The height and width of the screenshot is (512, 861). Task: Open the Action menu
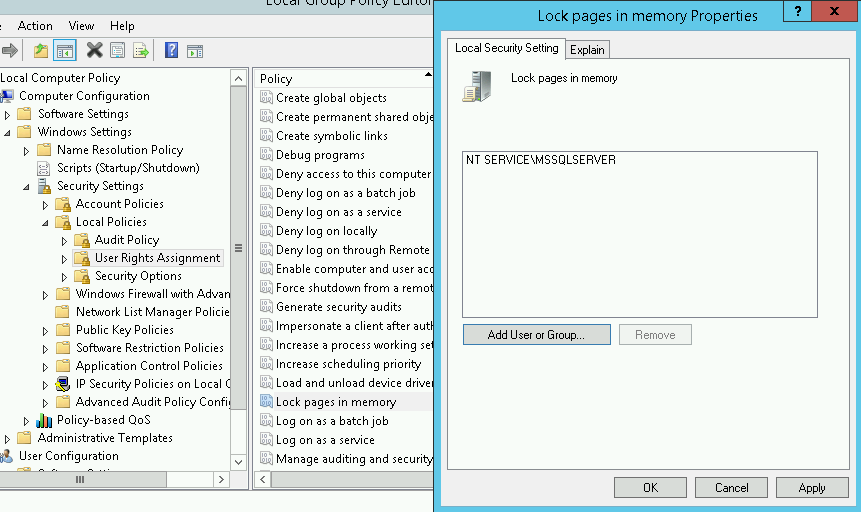tap(35, 26)
